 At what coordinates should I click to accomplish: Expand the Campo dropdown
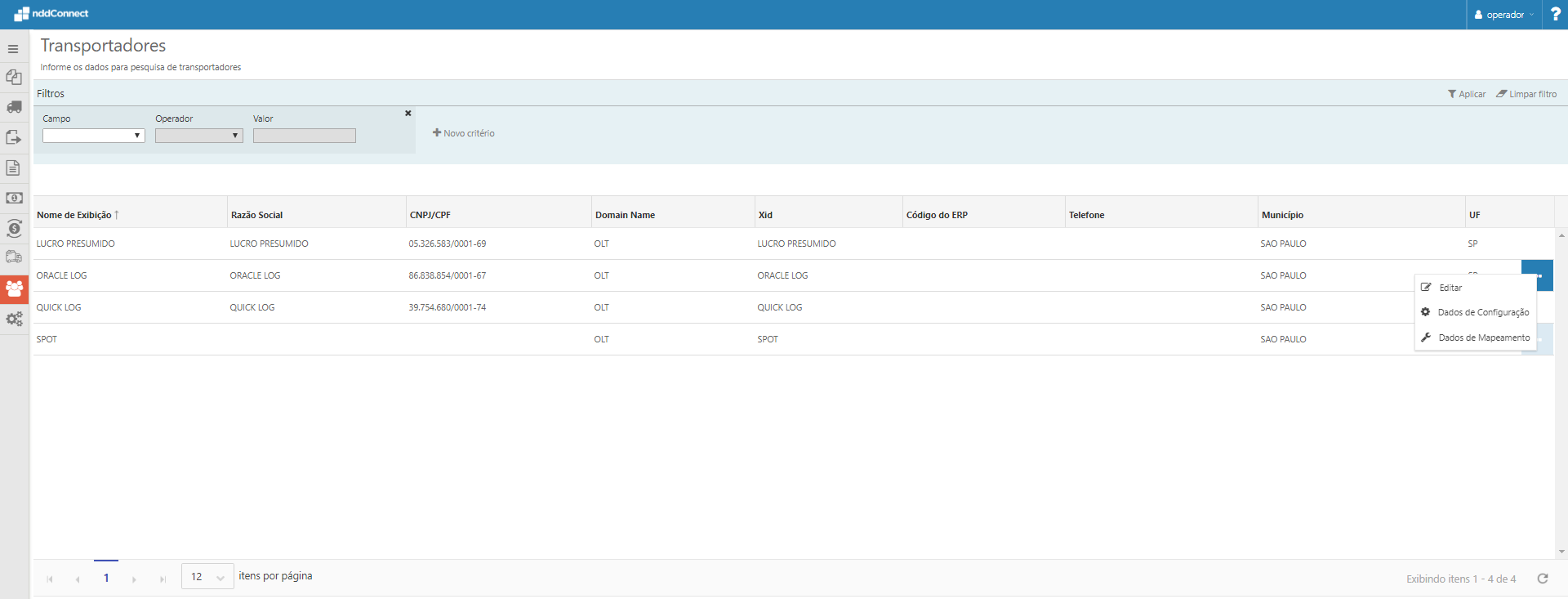[94, 136]
